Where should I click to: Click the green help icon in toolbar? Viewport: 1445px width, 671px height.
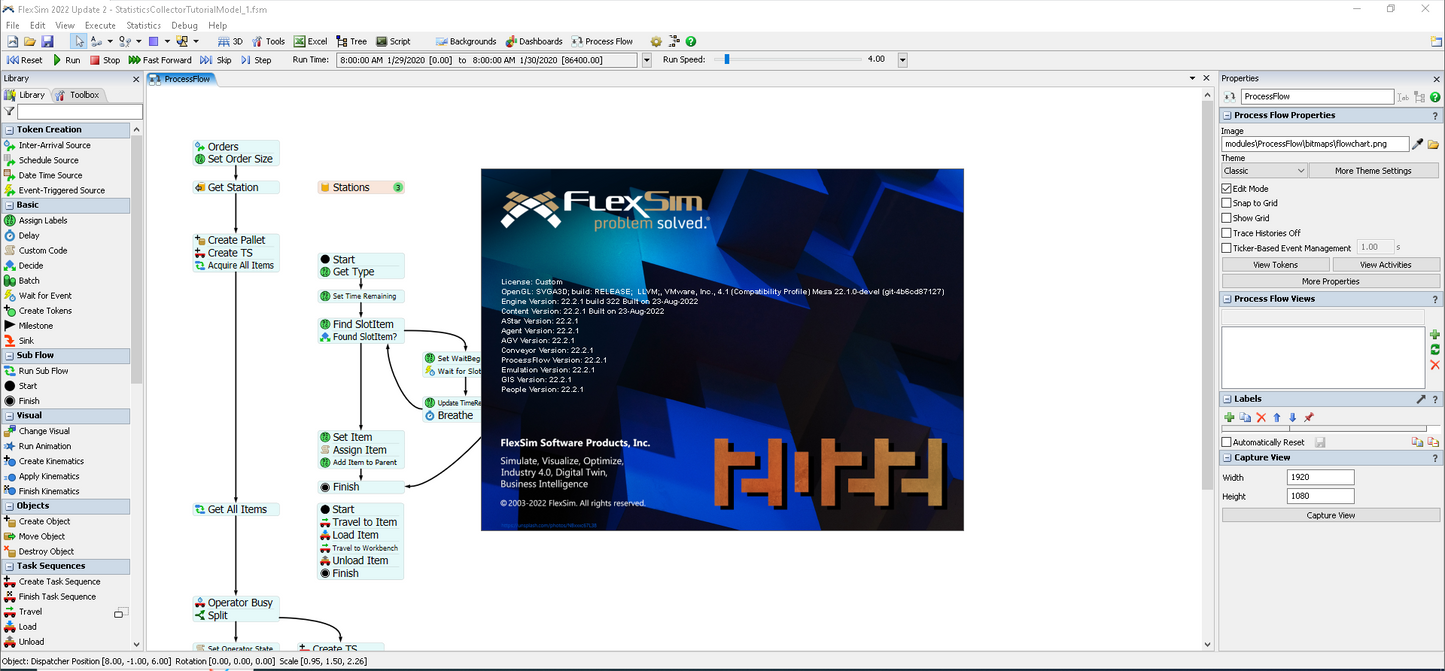(691, 42)
